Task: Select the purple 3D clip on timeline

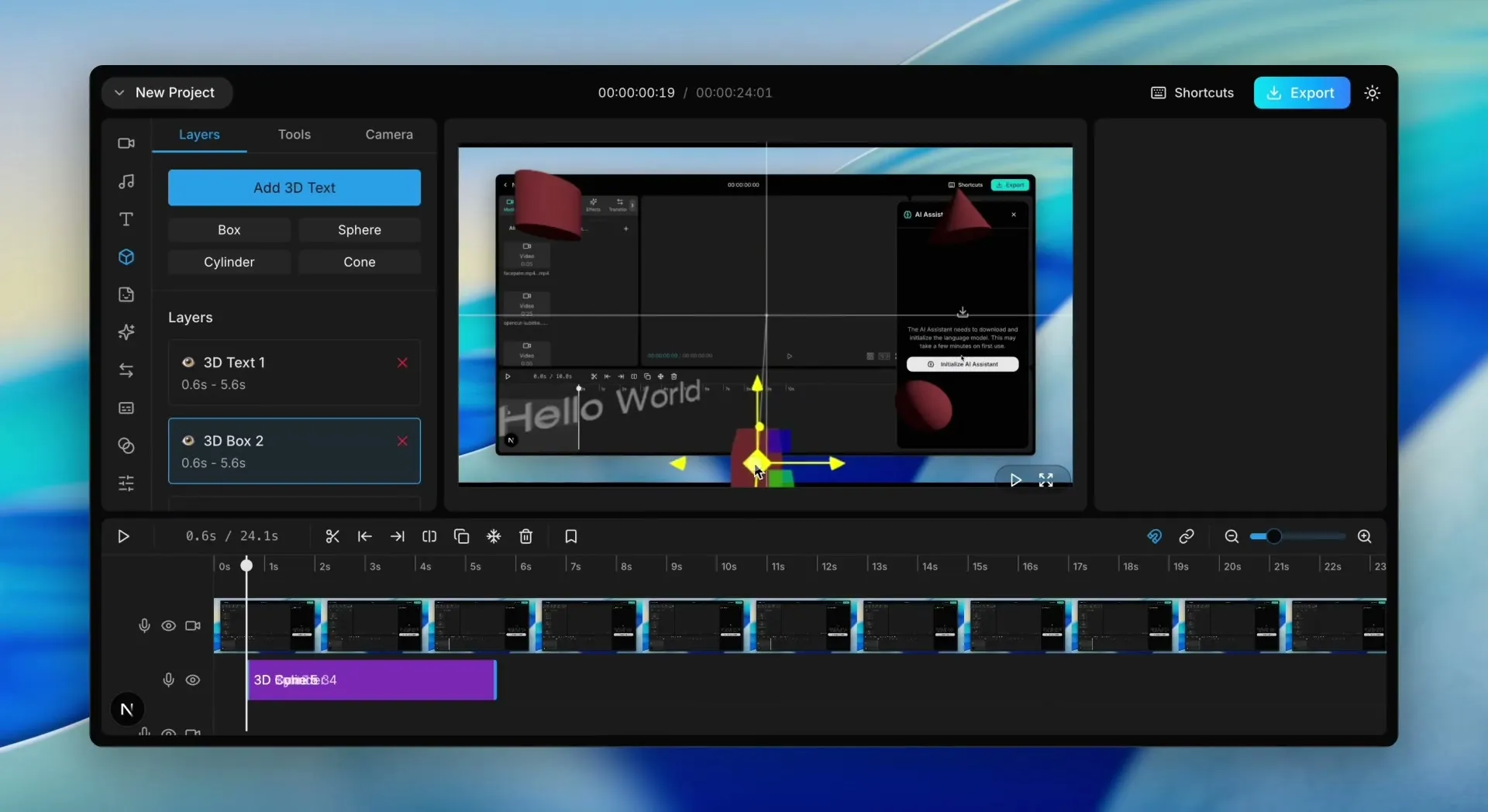Action: coord(372,680)
